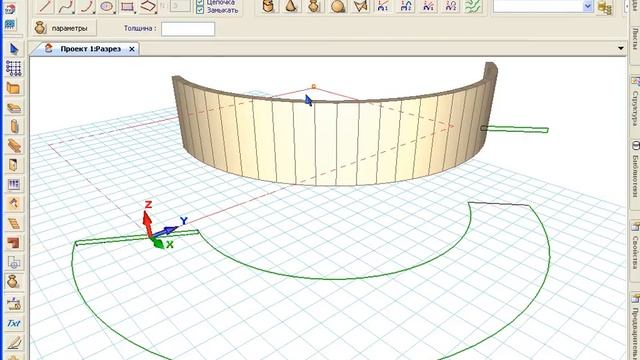The width and height of the screenshot is (640, 360).
Task: Select the wall tool in sidebar
Action: (13, 88)
